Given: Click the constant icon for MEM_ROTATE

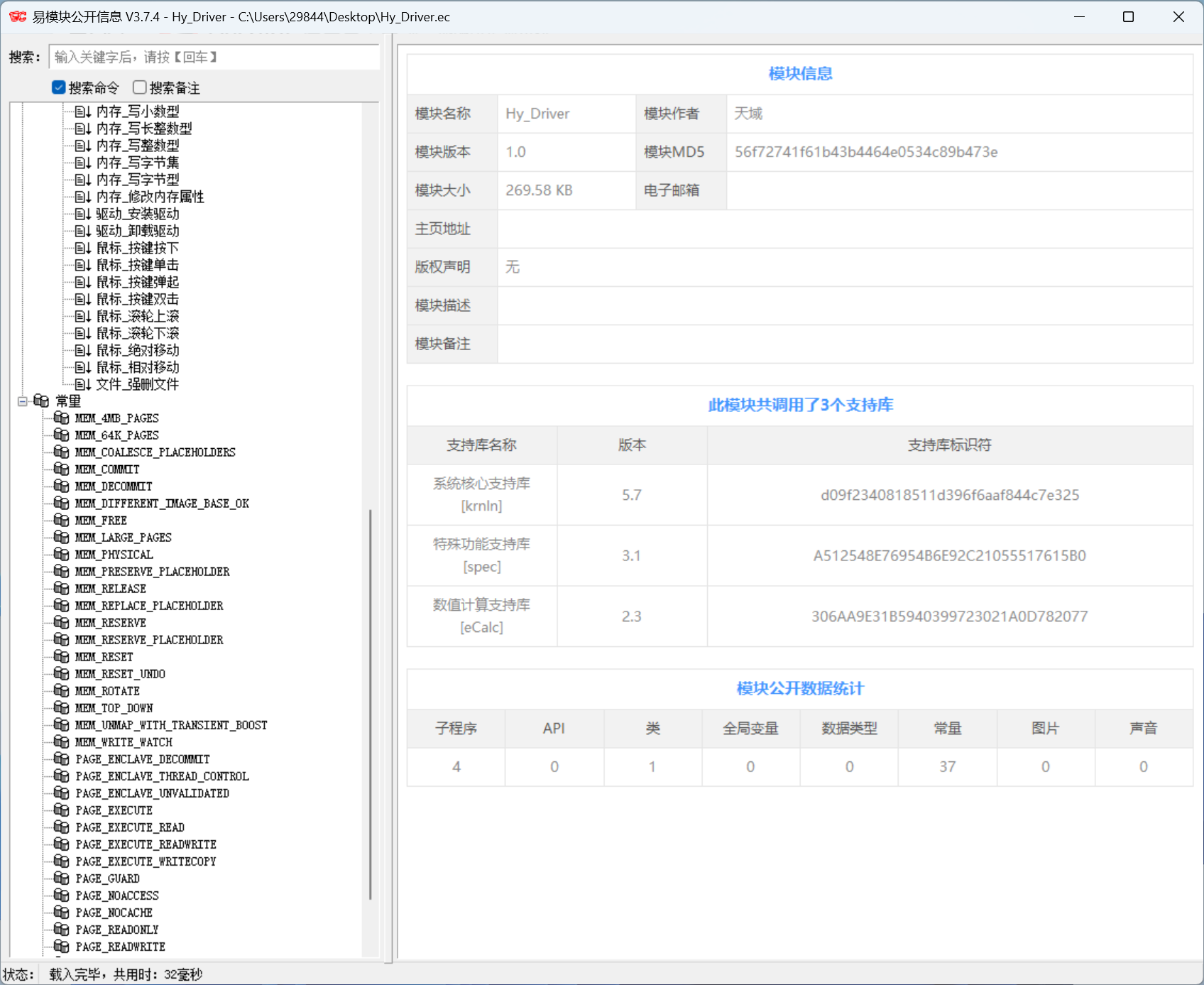Looking at the screenshot, I should click(62, 691).
